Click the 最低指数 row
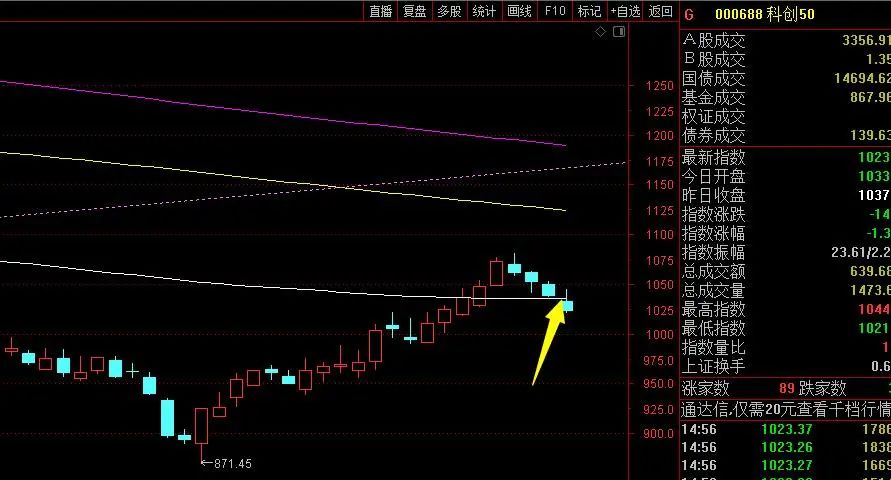The height and width of the screenshot is (480, 891). click(786, 328)
